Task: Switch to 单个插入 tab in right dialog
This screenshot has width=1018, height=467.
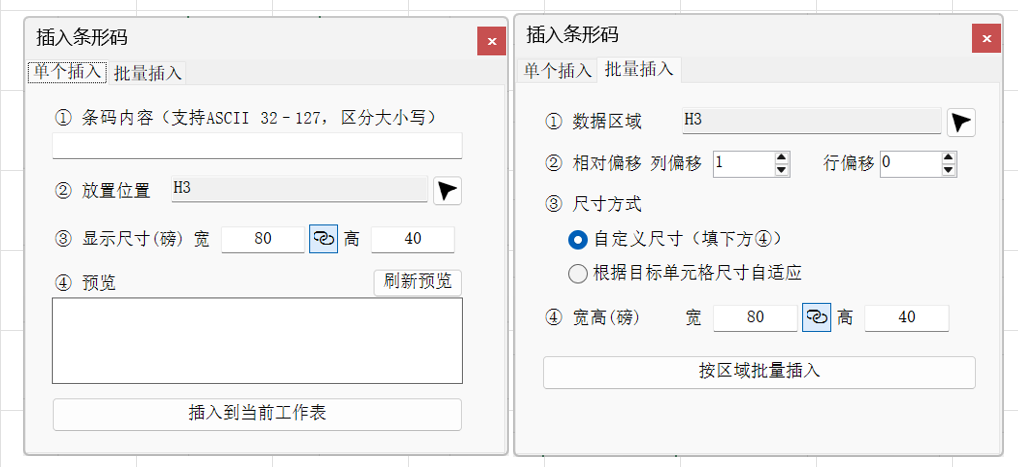Action: click(558, 70)
